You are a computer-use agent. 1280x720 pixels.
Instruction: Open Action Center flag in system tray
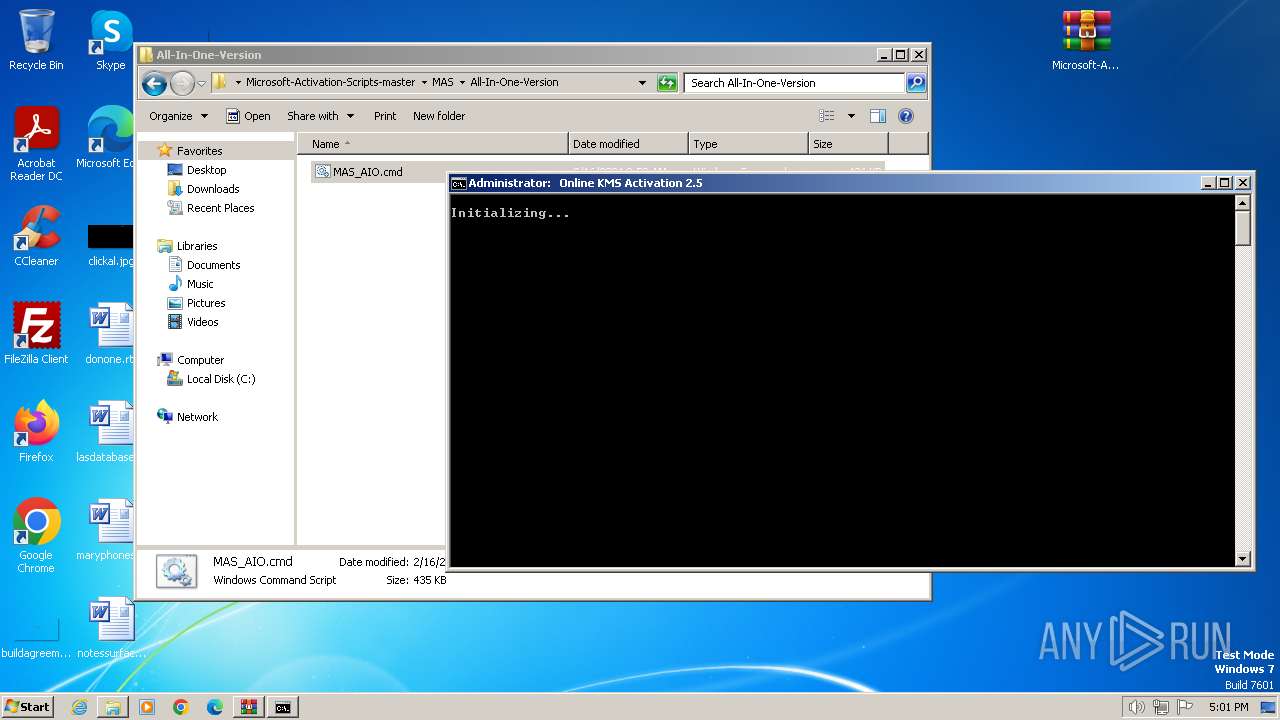[x=1186, y=707]
